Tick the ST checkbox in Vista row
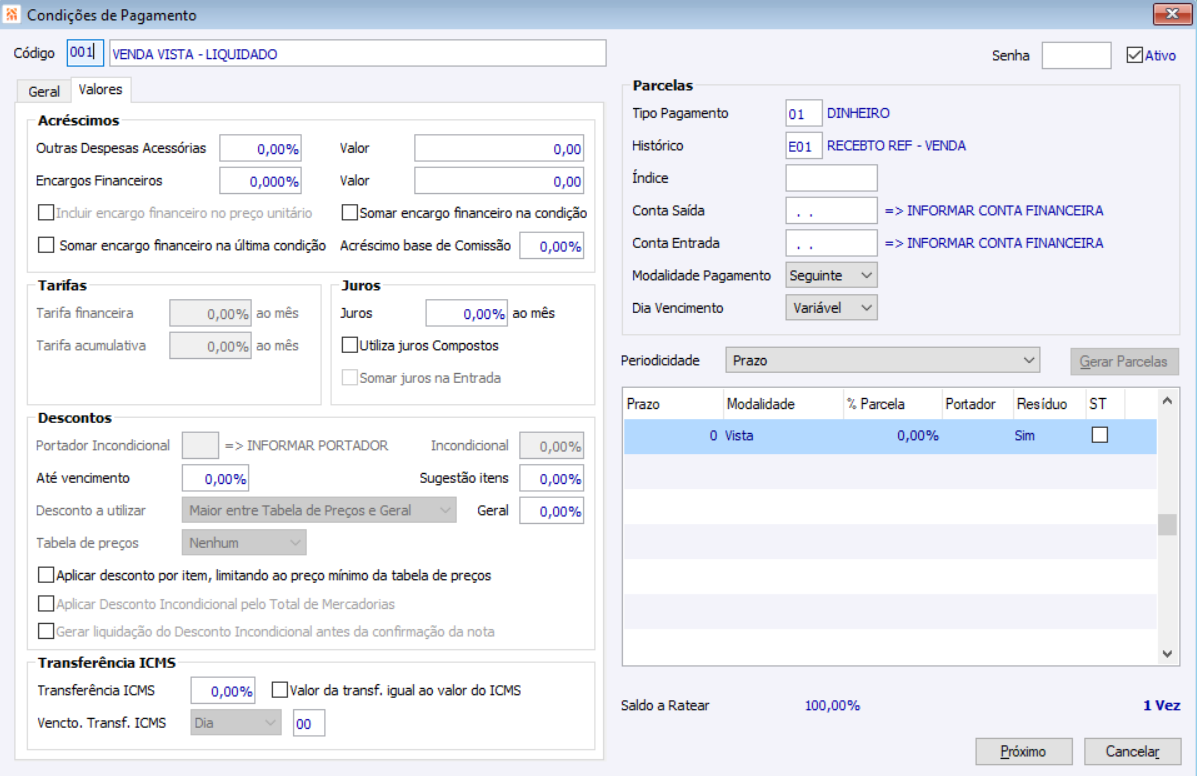 pyautogui.click(x=1099, y=435)
